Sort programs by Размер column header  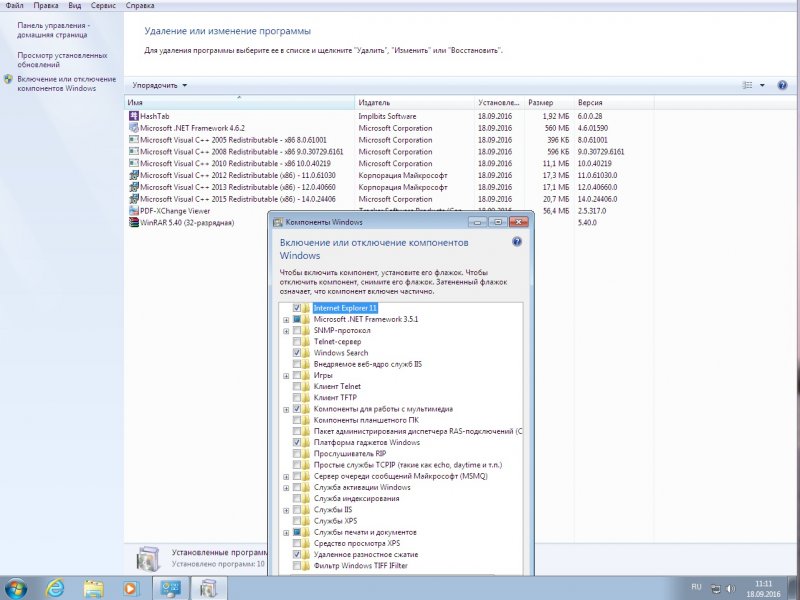[x=549, y=103]
